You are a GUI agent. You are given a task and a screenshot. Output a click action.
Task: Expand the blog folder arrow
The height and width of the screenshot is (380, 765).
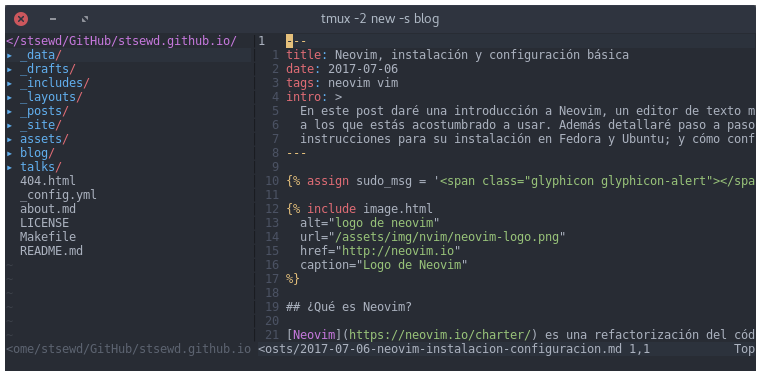tap(9, 153)
